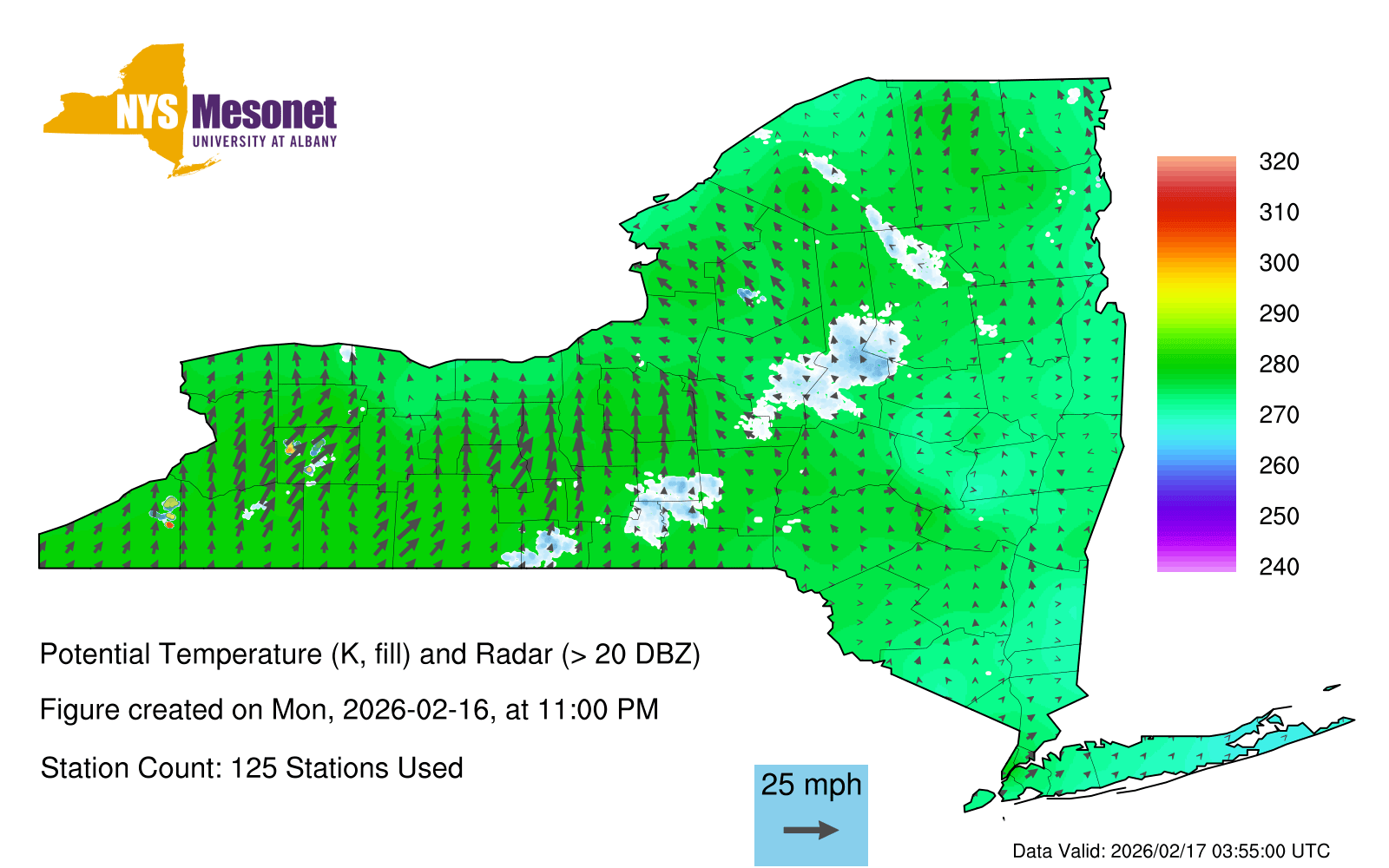Click the Data Valid UTC timestamp
This screenshot has width=1389, height=868.
tap(1171, 851)
